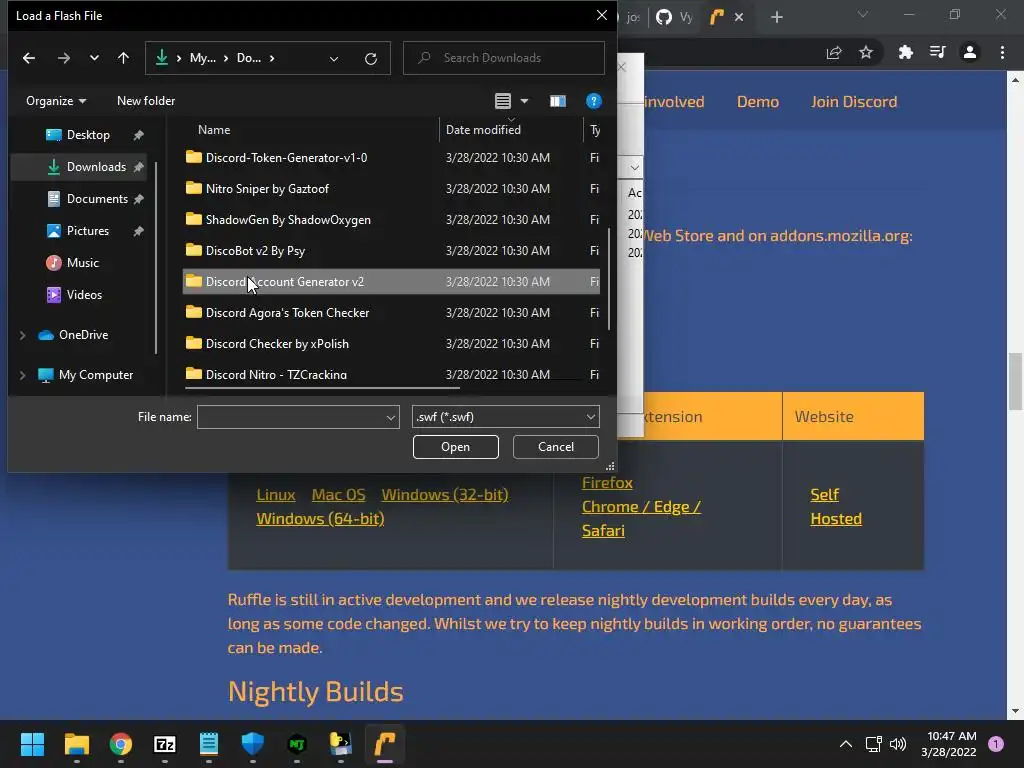
Task: Open the File name history dropdown
Action: coord(391,417)
